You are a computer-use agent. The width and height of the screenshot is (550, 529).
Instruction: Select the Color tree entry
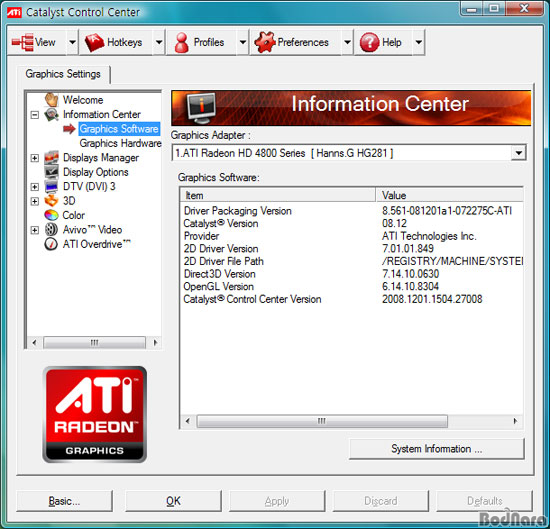[x=74, y=215]
